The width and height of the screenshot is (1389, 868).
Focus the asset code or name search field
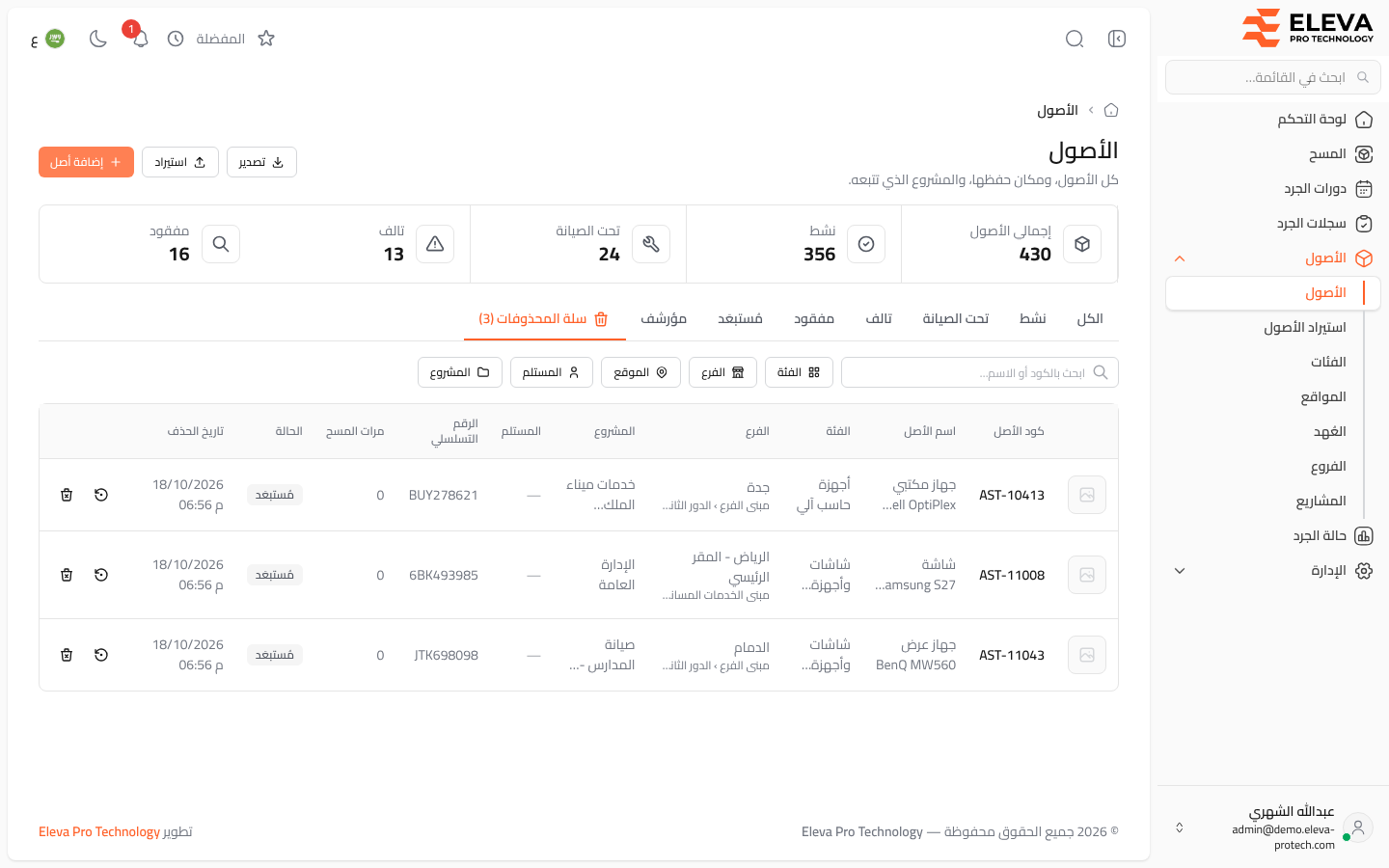[980, 372]
